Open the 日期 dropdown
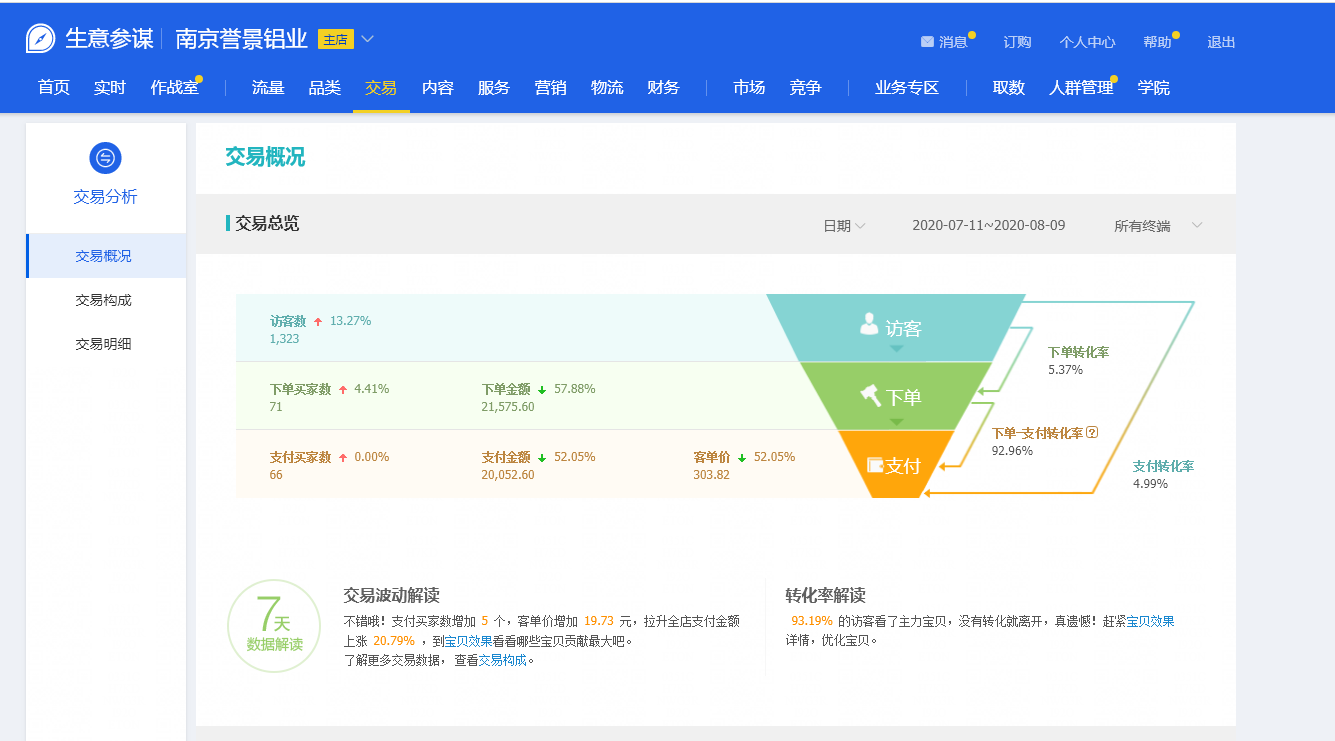Screen dimensions: 1335x741 844,226
